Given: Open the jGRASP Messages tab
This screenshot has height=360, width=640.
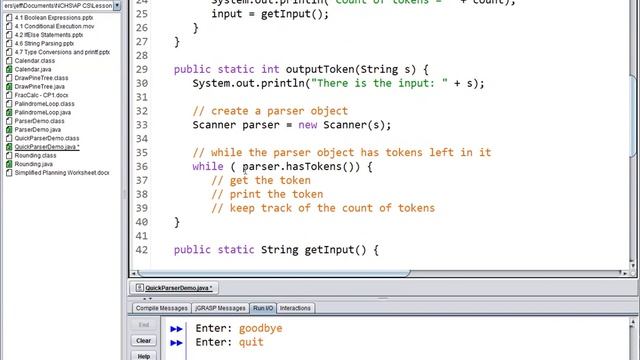Looking at the screenshot, I should (220, 308).
